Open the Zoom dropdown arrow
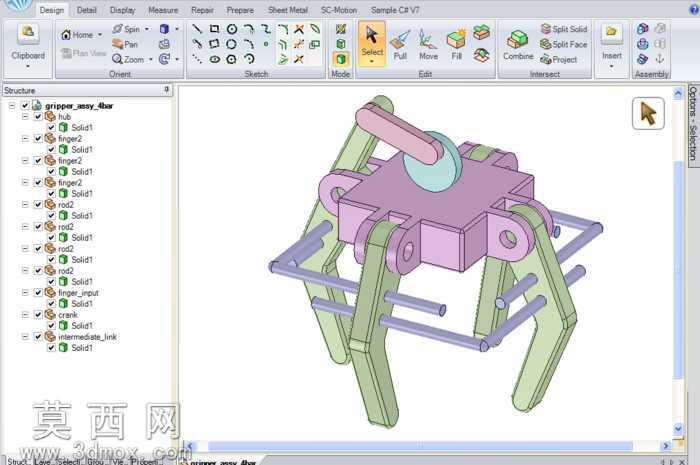The image size is (700, 465). pos(151,59)
